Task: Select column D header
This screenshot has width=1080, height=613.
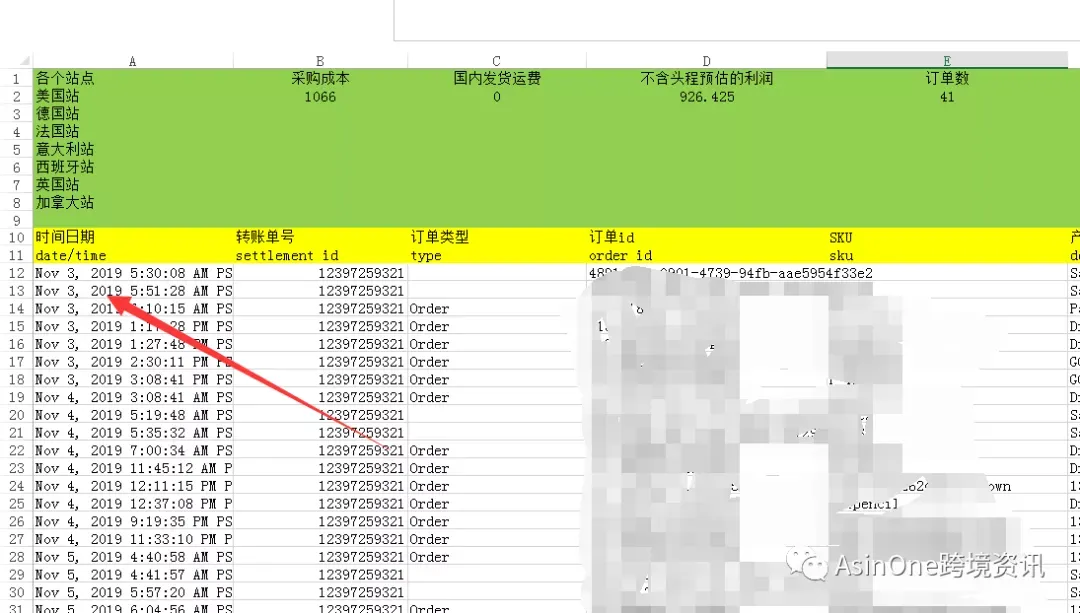Action: pyautogui.click(x=707, y=61)
